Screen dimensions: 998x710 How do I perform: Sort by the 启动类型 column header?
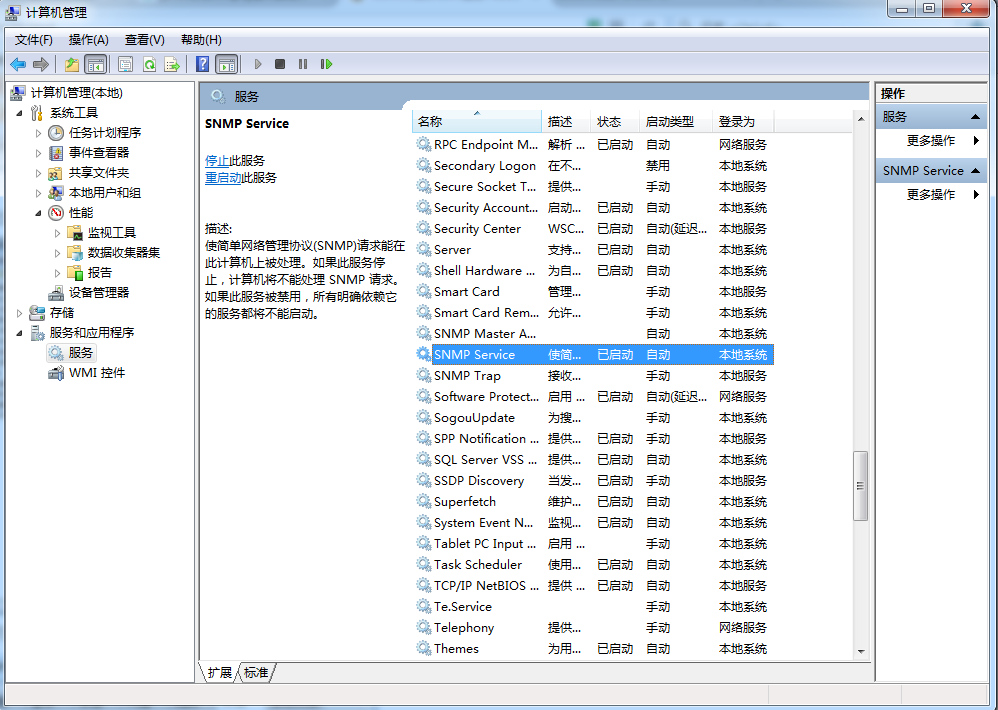(675, 122)
